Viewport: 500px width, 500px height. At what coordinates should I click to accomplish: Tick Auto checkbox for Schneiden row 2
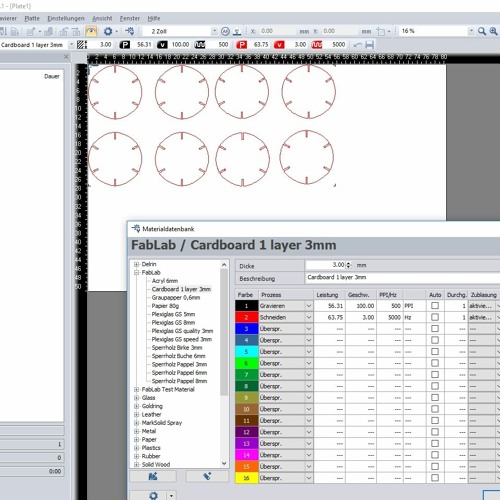435,317
